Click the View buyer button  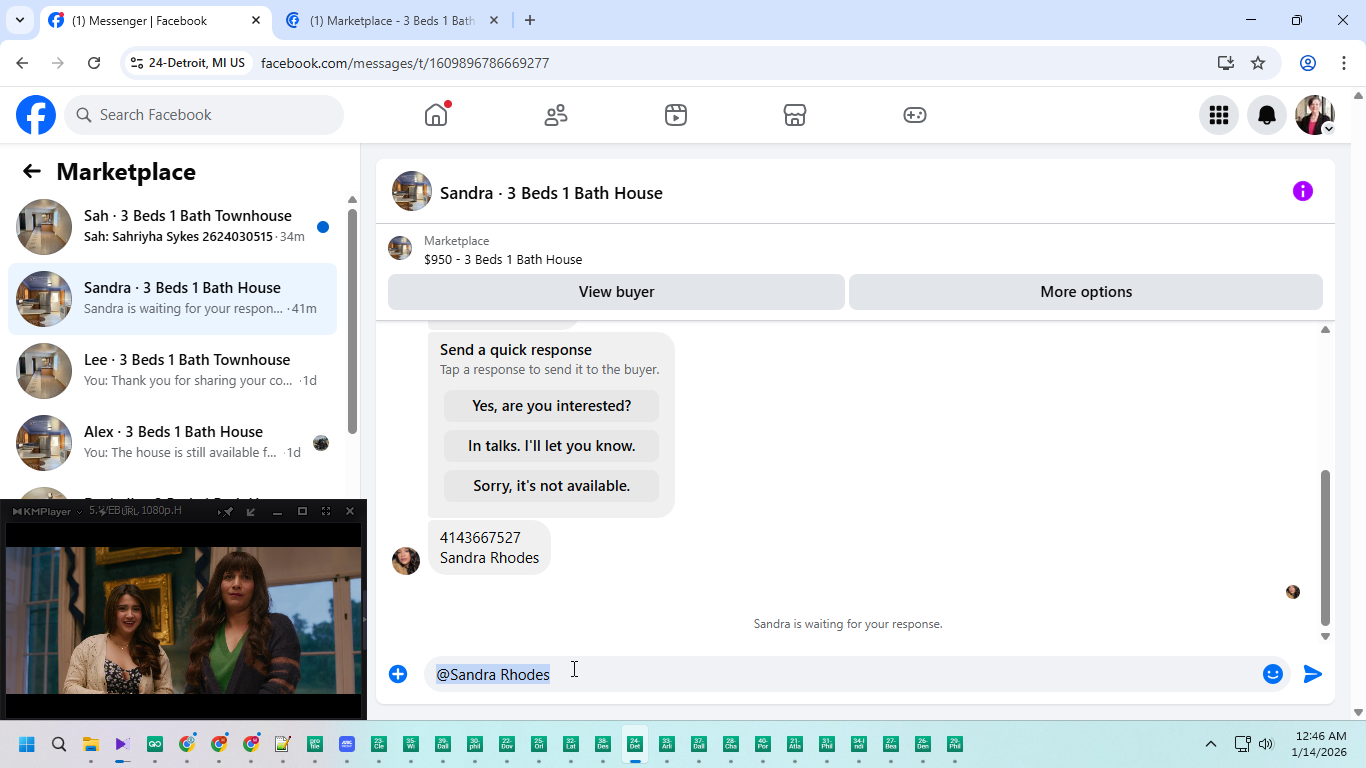616,292
